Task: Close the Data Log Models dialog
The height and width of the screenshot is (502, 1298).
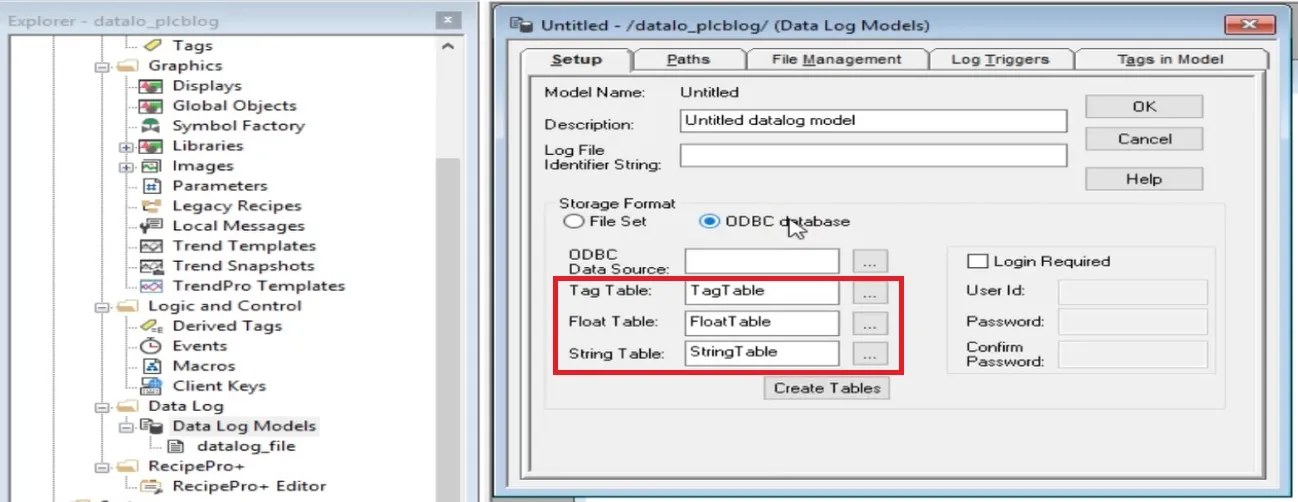Action: [1251, 25]
